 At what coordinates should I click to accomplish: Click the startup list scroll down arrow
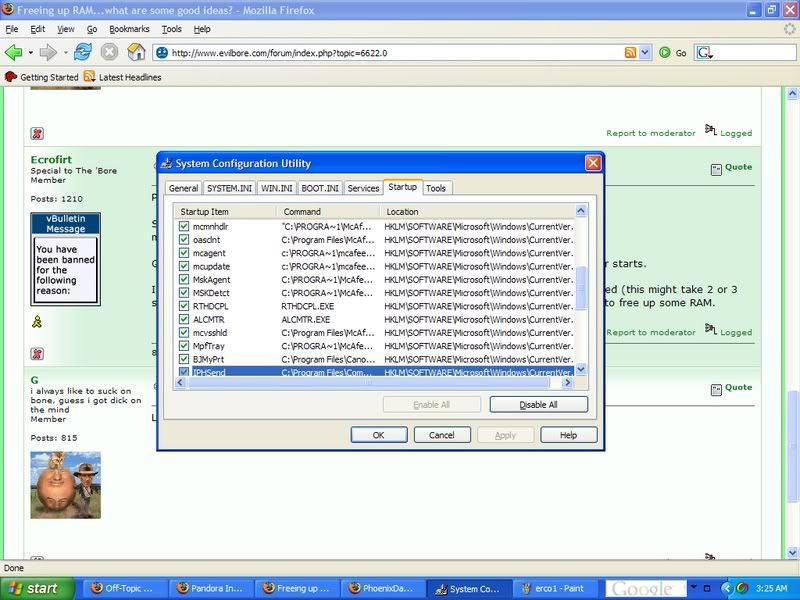tap(581, 369)
